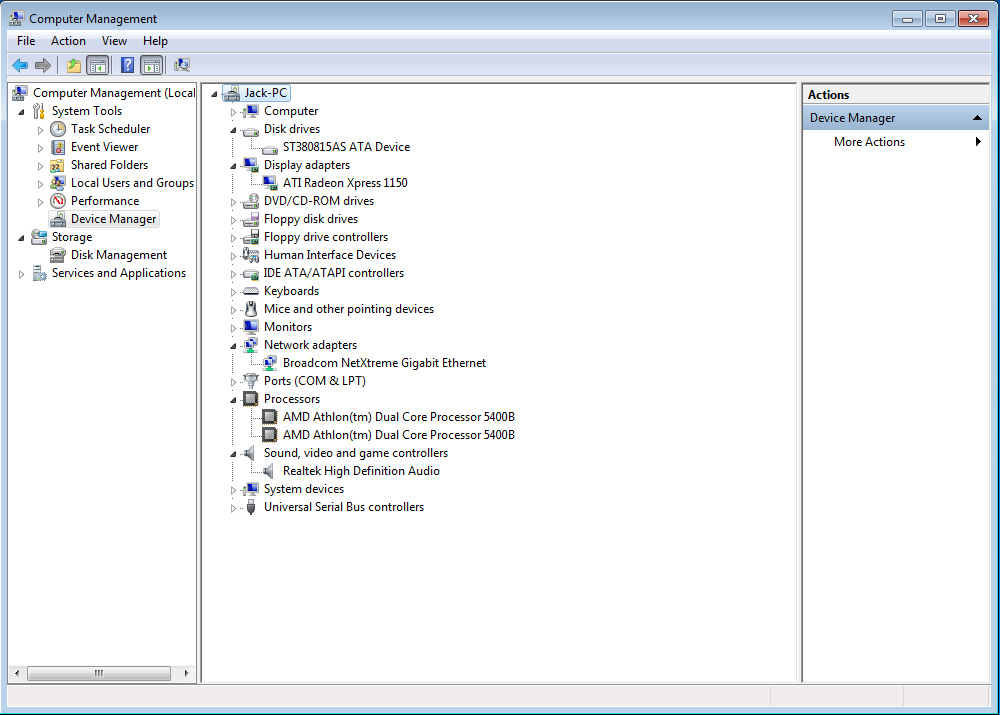Click the Storage icon
The width and height of the screenshot is (1000, 715).
39,237
